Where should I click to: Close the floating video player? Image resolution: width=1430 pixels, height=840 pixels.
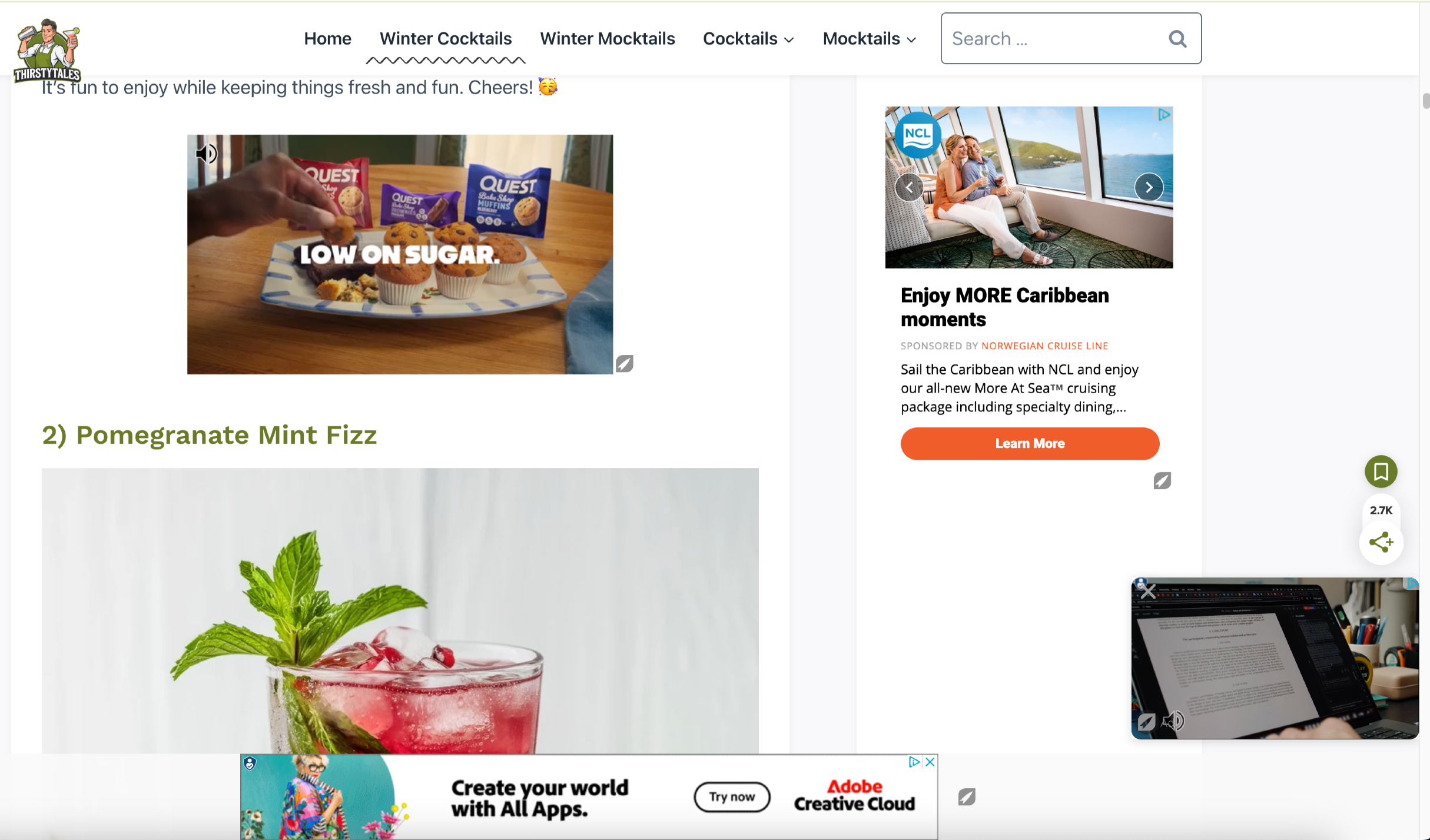click(x=1147, y=590)
